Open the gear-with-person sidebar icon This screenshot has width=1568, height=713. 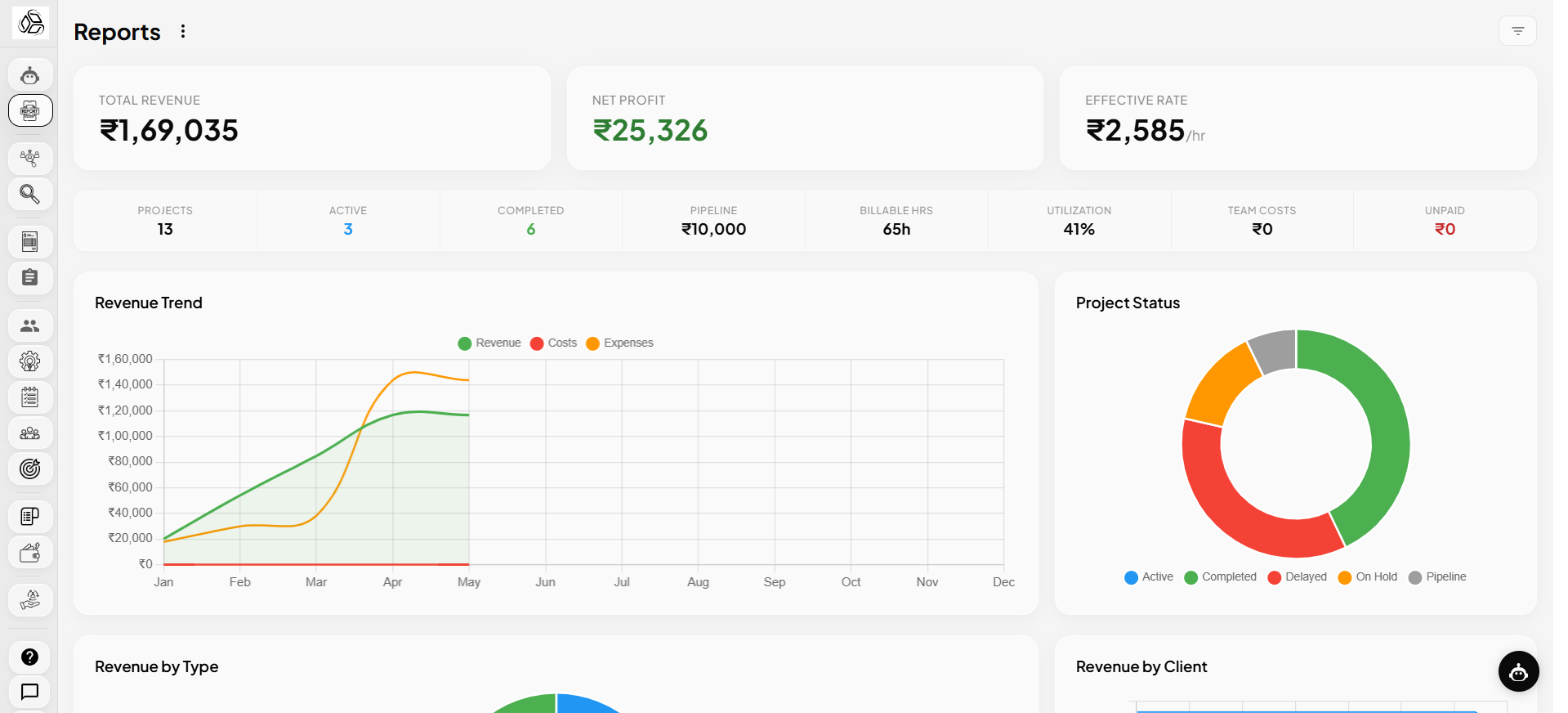point(30,361)
